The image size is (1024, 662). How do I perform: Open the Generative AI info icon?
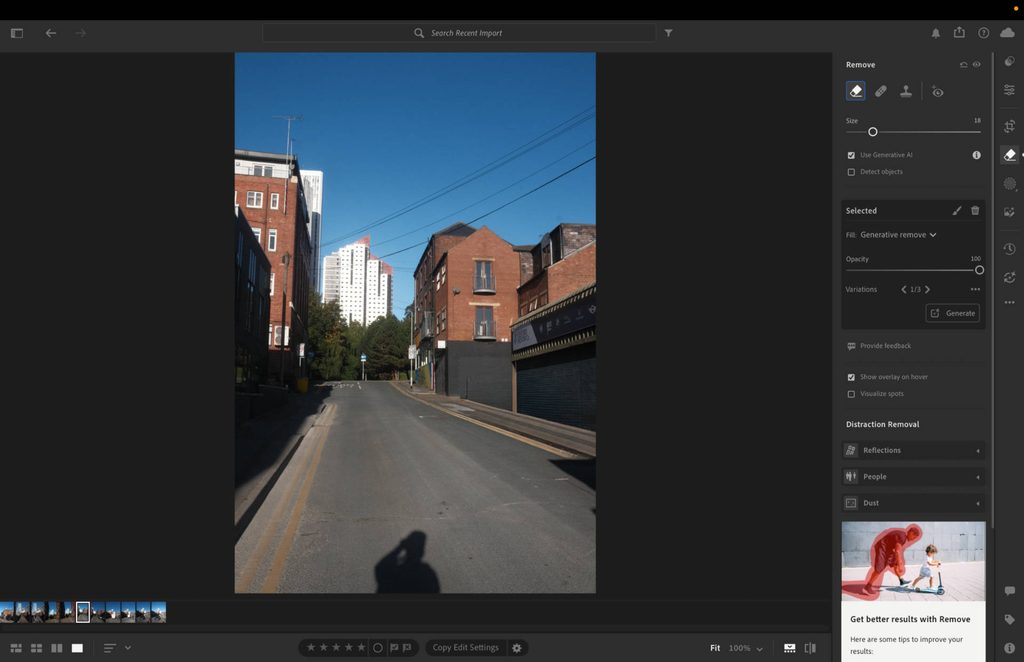click(976, 155)
